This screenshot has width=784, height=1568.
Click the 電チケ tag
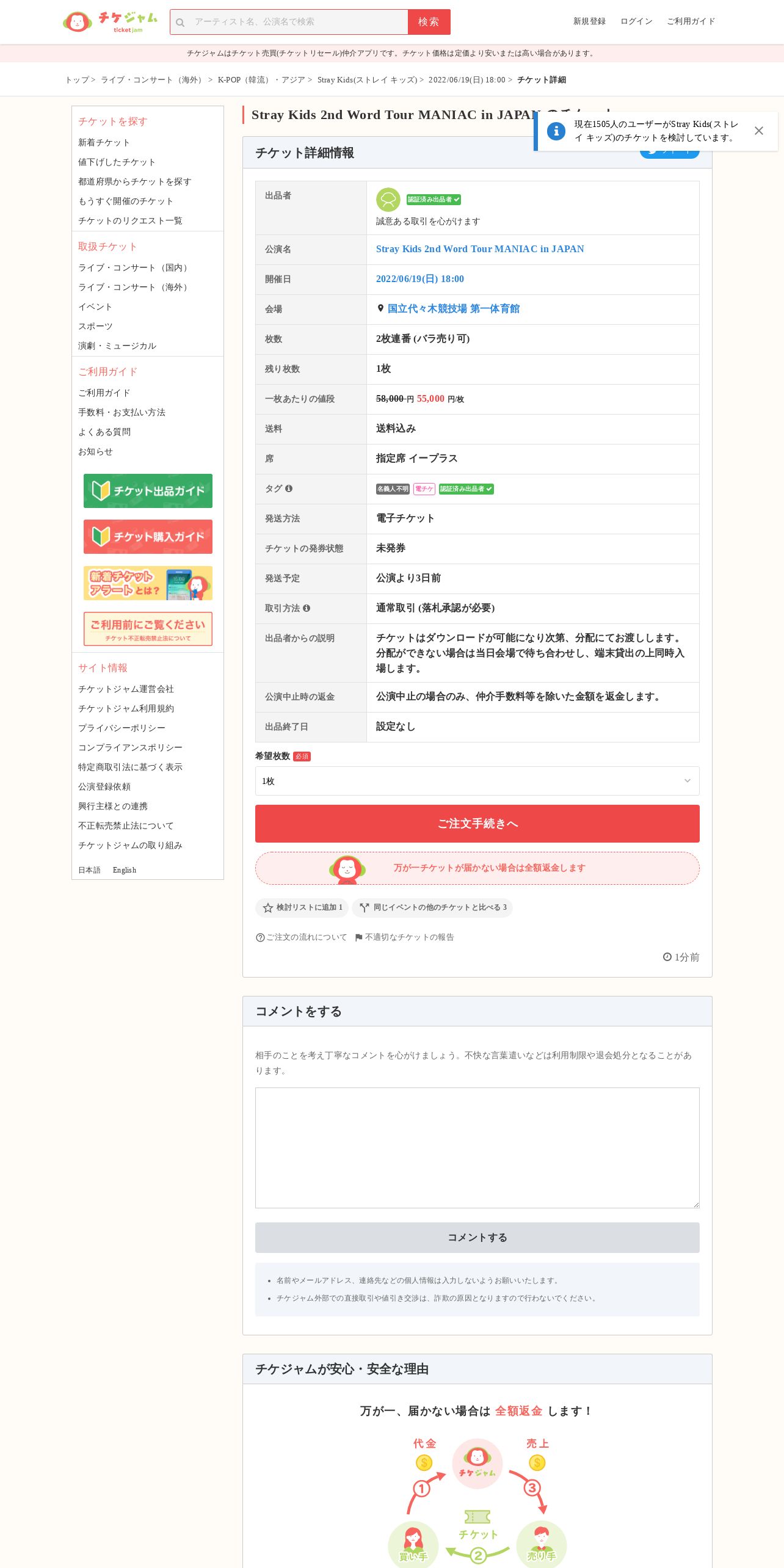tap(424, 489)
